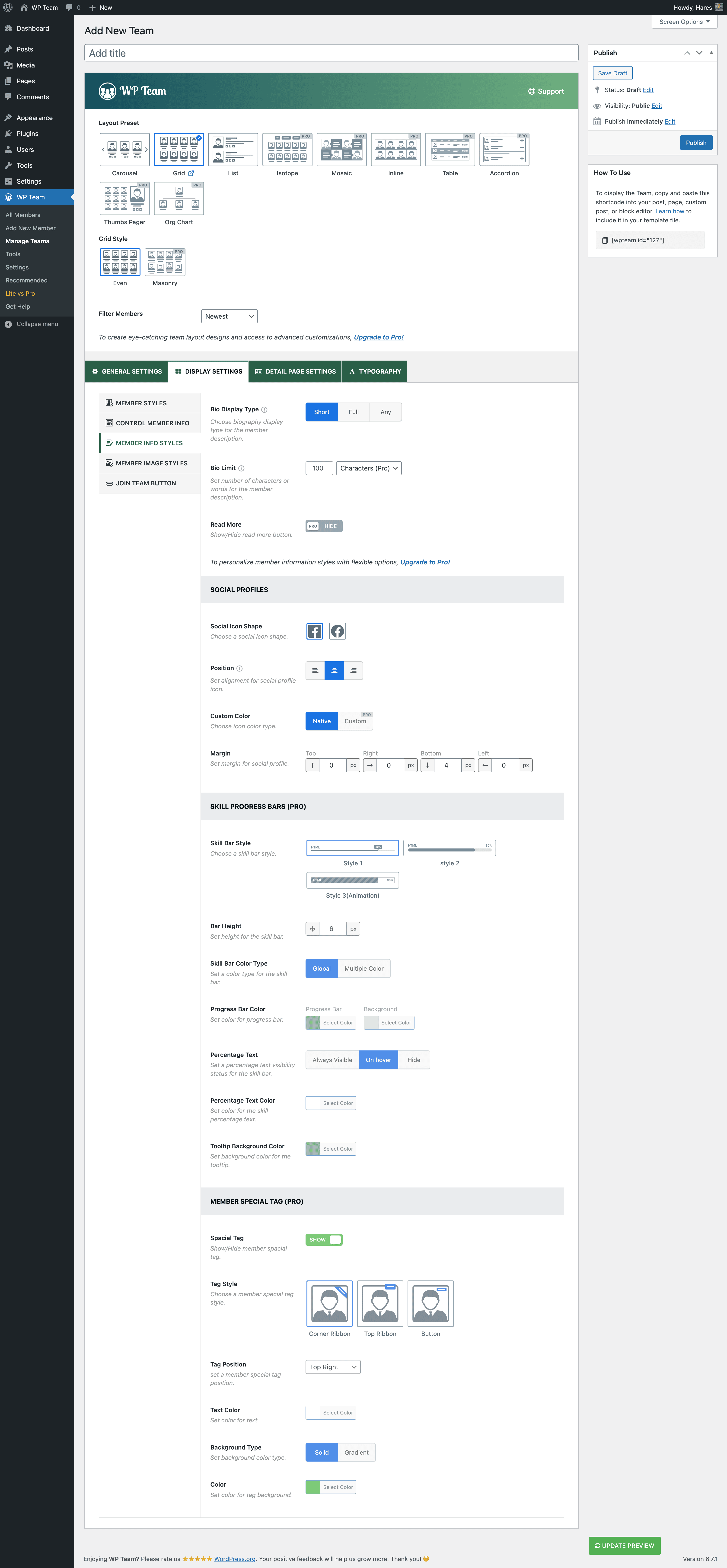
Task: Toggle the Read More hide switch
Action: 324,526
